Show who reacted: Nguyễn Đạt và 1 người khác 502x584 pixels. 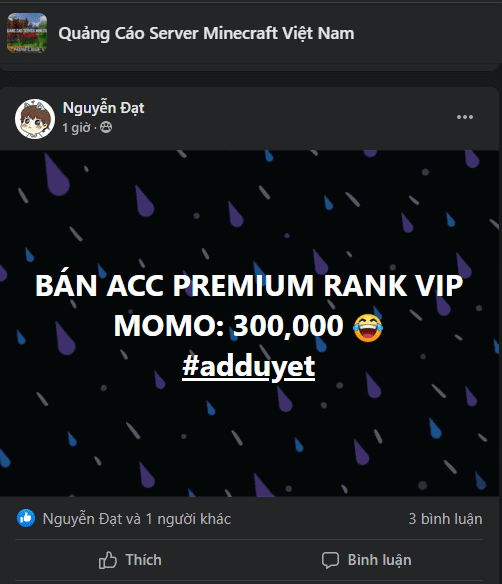coord(137,519)
